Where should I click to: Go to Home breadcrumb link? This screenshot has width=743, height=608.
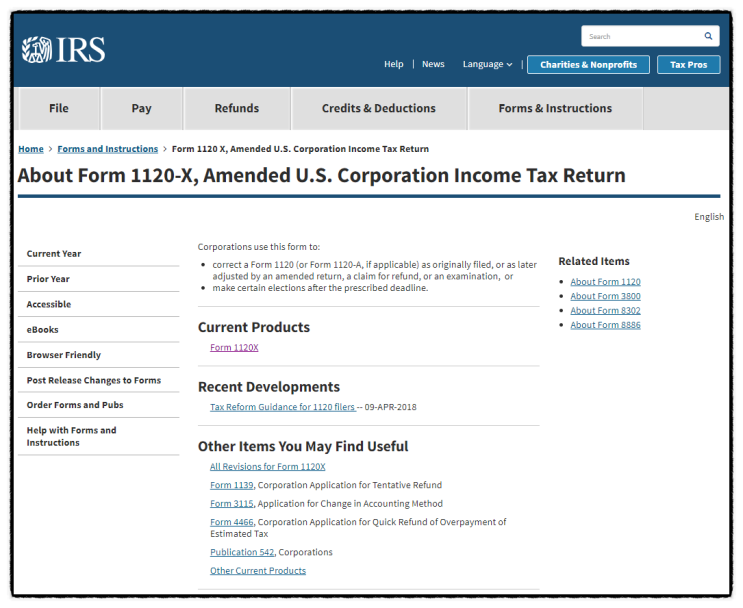click(x=31, y=149)
